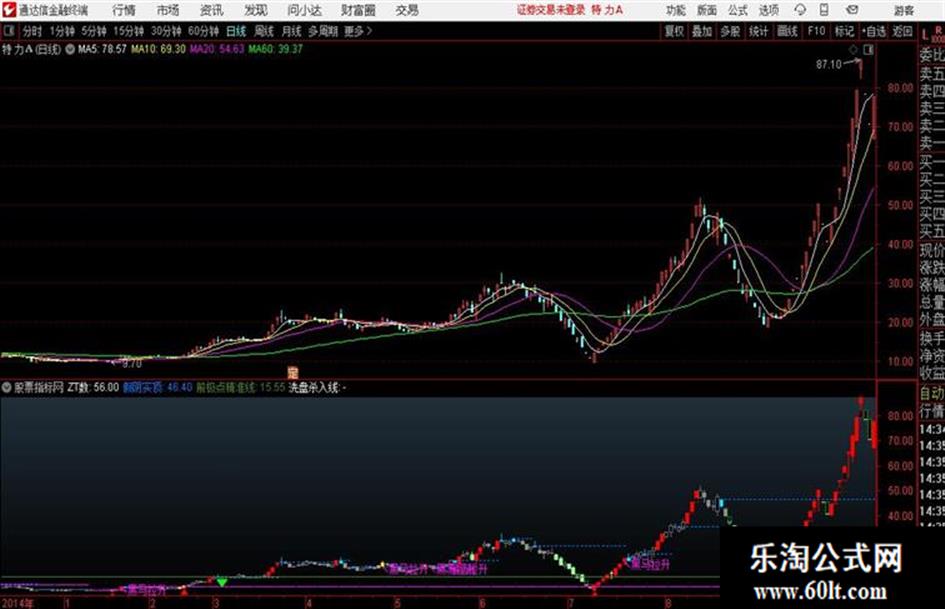Image resolution: width=945 pixels, height=609 pixels.
Task: Expand the main chart indicator dropdown circle
Action: click(x=70, y=49)
